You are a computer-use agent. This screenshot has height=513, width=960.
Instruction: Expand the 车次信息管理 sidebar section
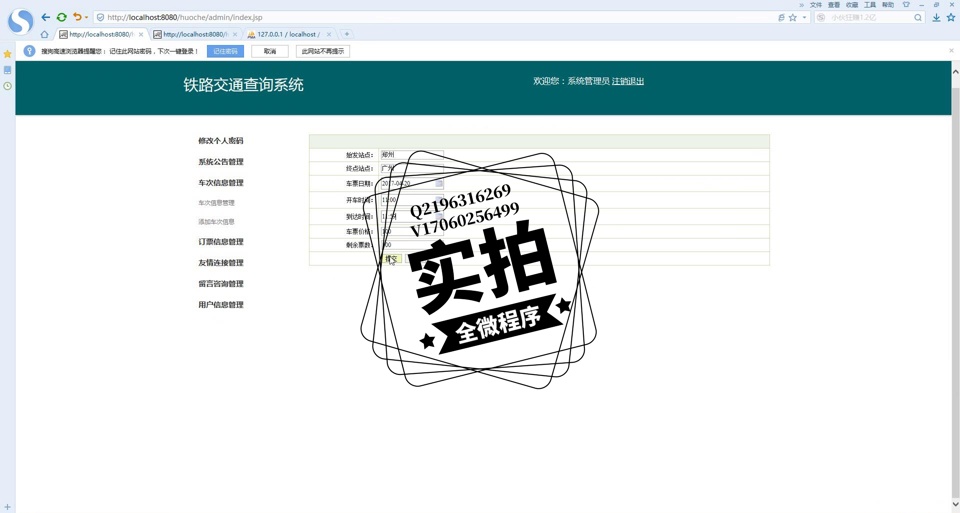[220, 183]
